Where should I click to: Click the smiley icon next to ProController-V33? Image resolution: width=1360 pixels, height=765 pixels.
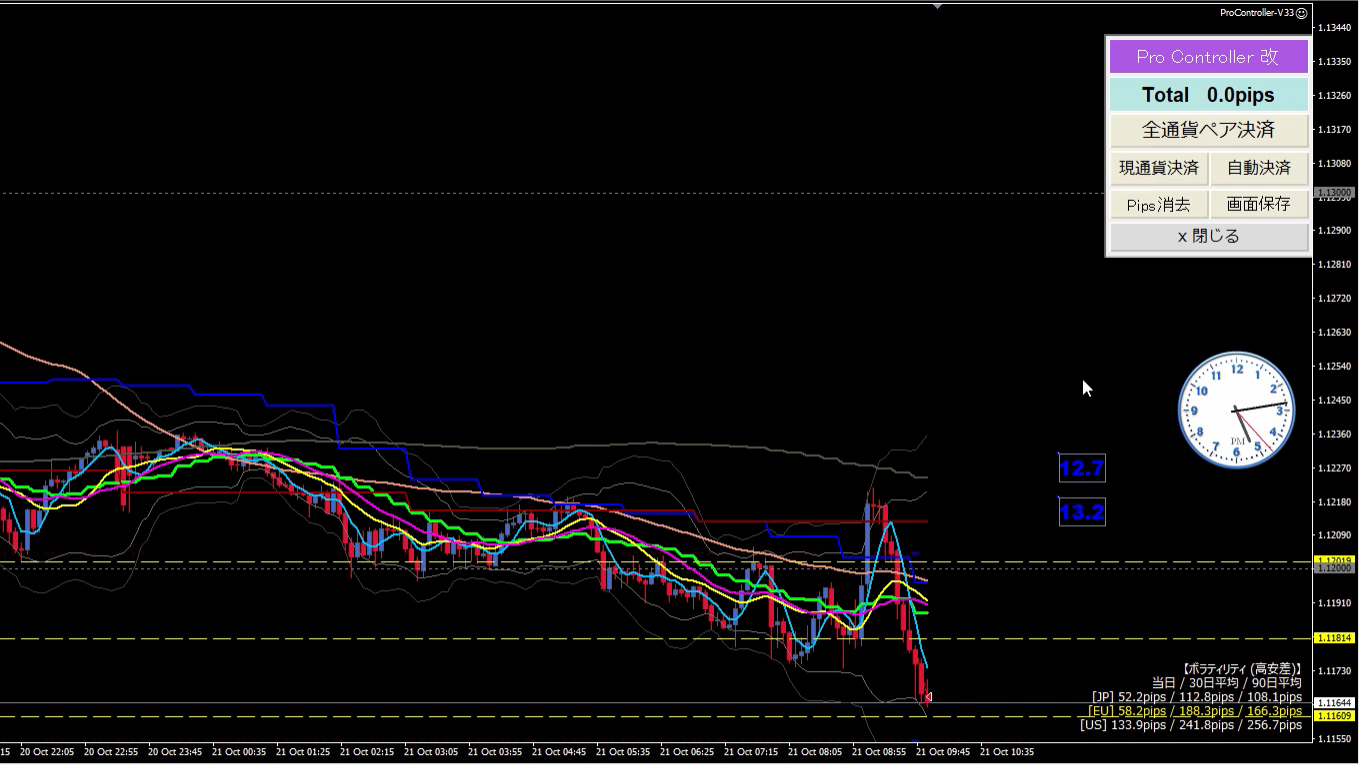[1302, 13]
